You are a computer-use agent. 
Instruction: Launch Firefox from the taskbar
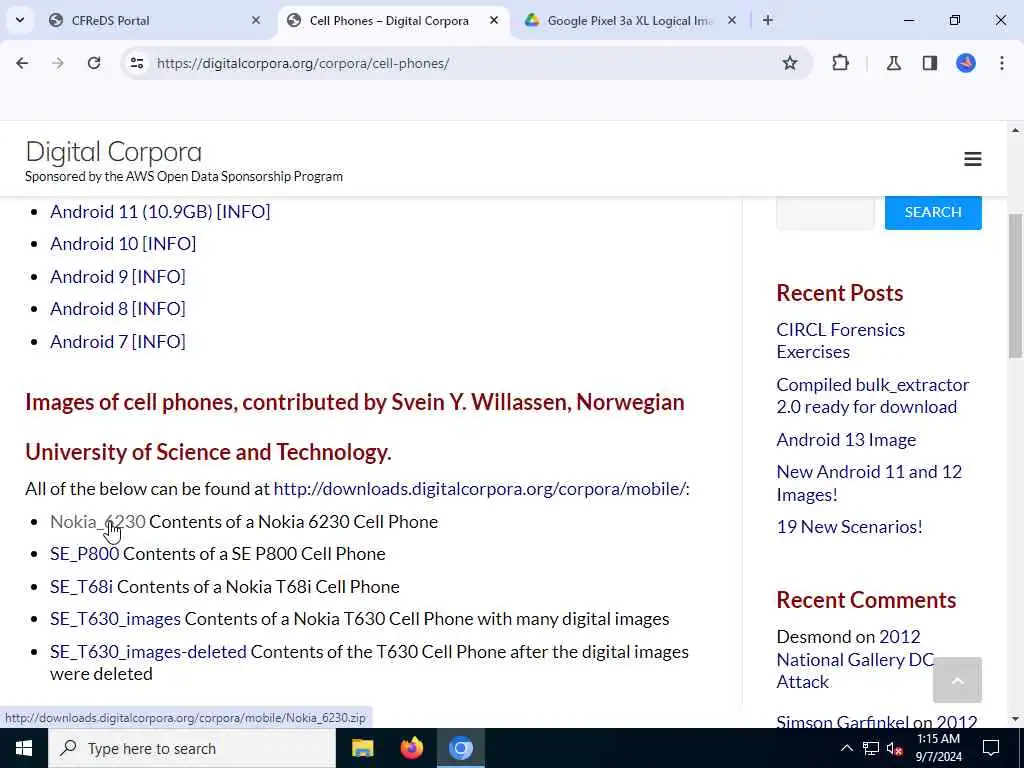[x=411, y=748]
